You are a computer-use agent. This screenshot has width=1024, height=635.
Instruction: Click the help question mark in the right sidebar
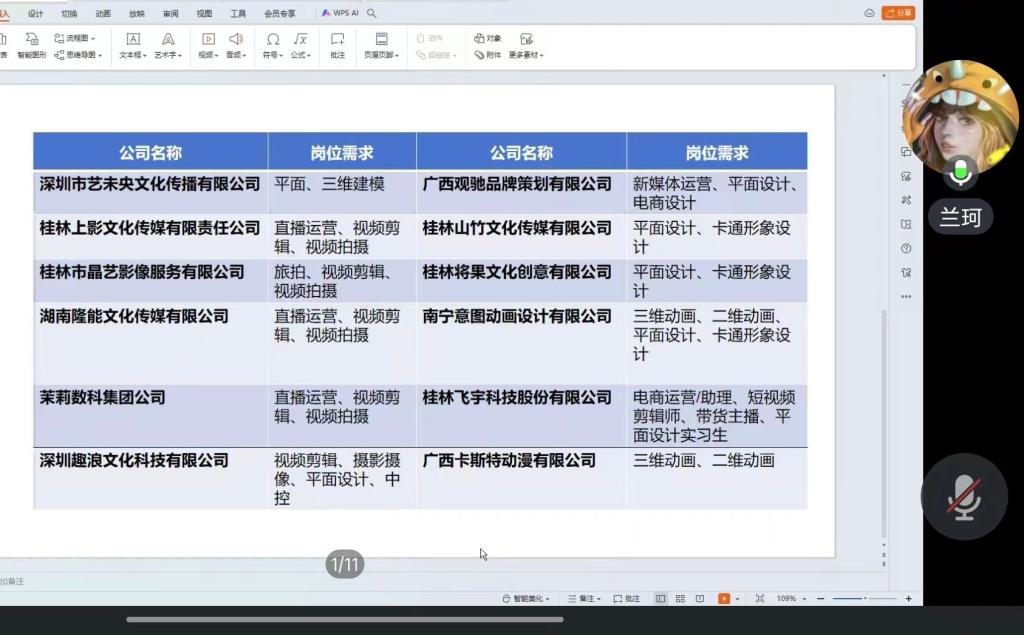pyautogui.click(x=906, y=248)
